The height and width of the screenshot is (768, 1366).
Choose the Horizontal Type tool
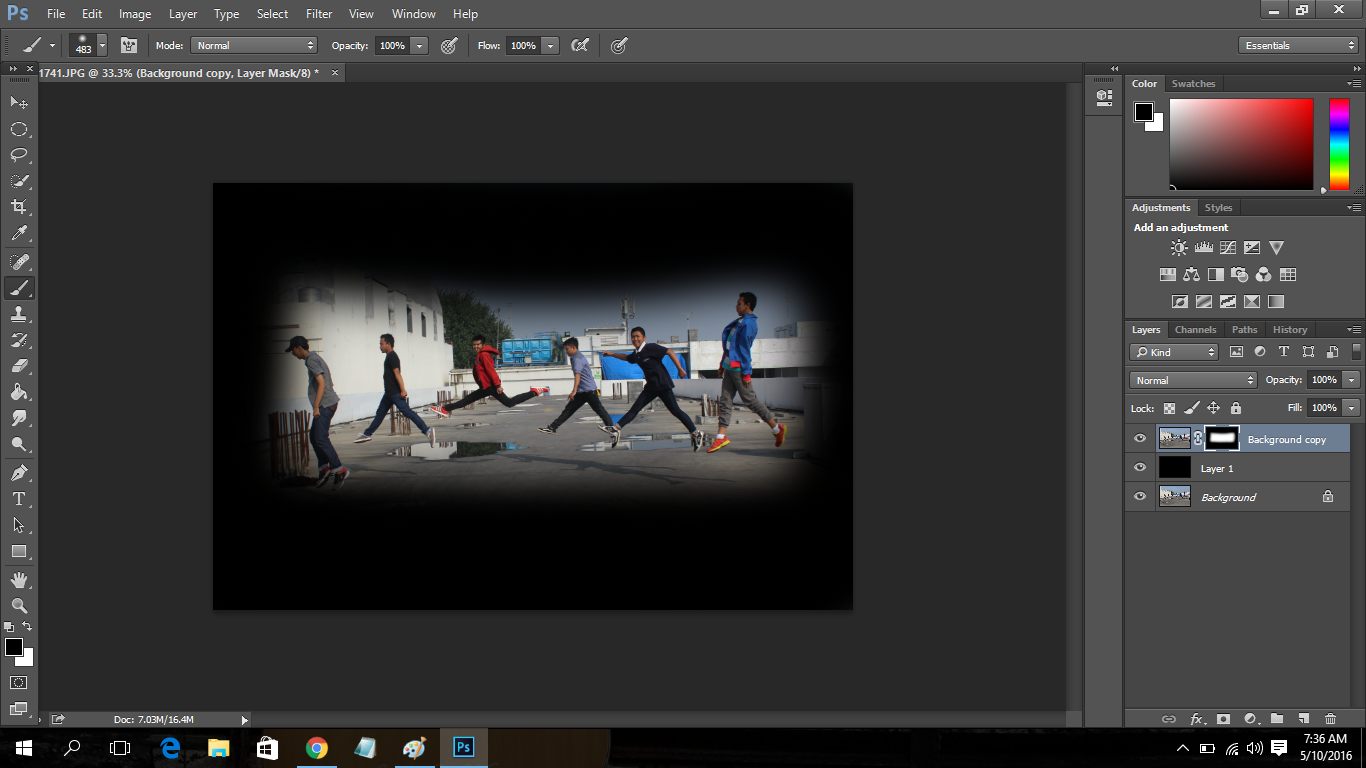(18, 499)
